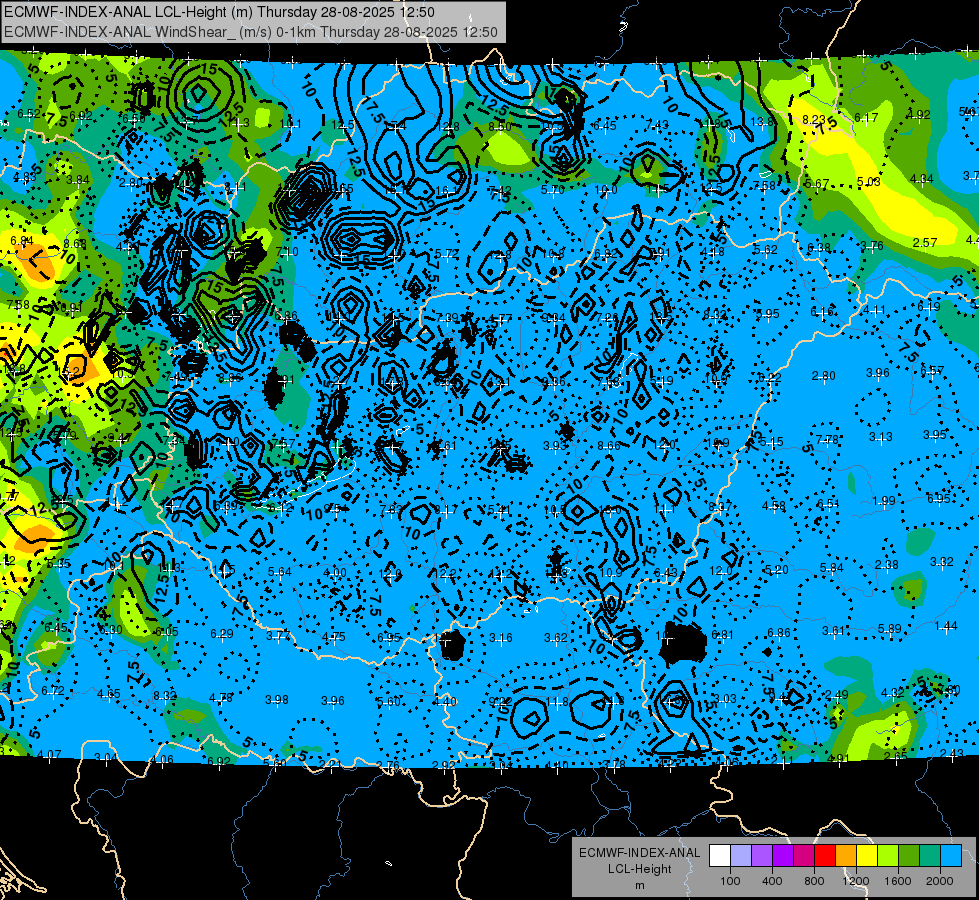Click the 1600 legend scale label
Image resolution: width=979 pixels, height=900 pixels.
[x=898, y=881]
